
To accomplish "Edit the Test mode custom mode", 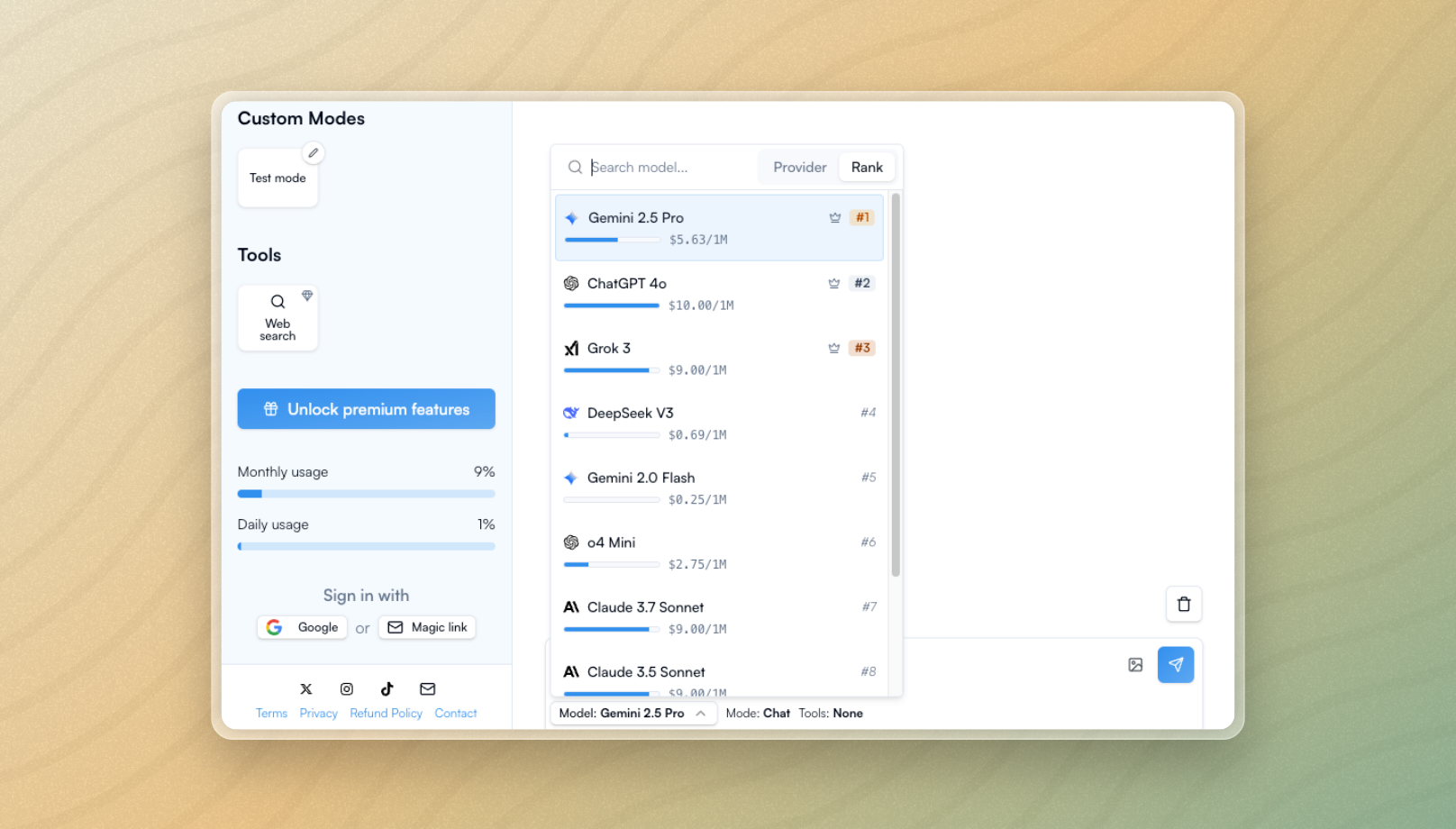I will (313, 153).
